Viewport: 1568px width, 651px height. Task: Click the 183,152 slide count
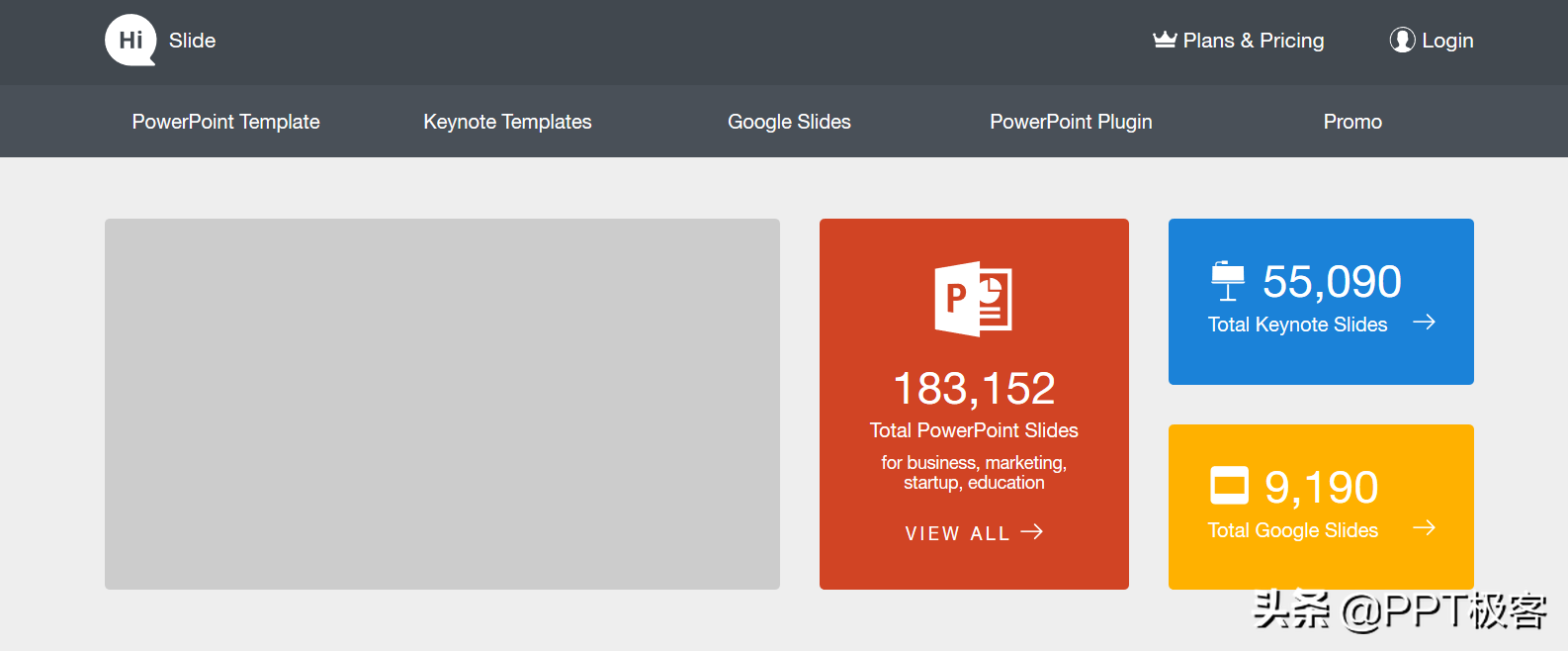click(974, 389)
